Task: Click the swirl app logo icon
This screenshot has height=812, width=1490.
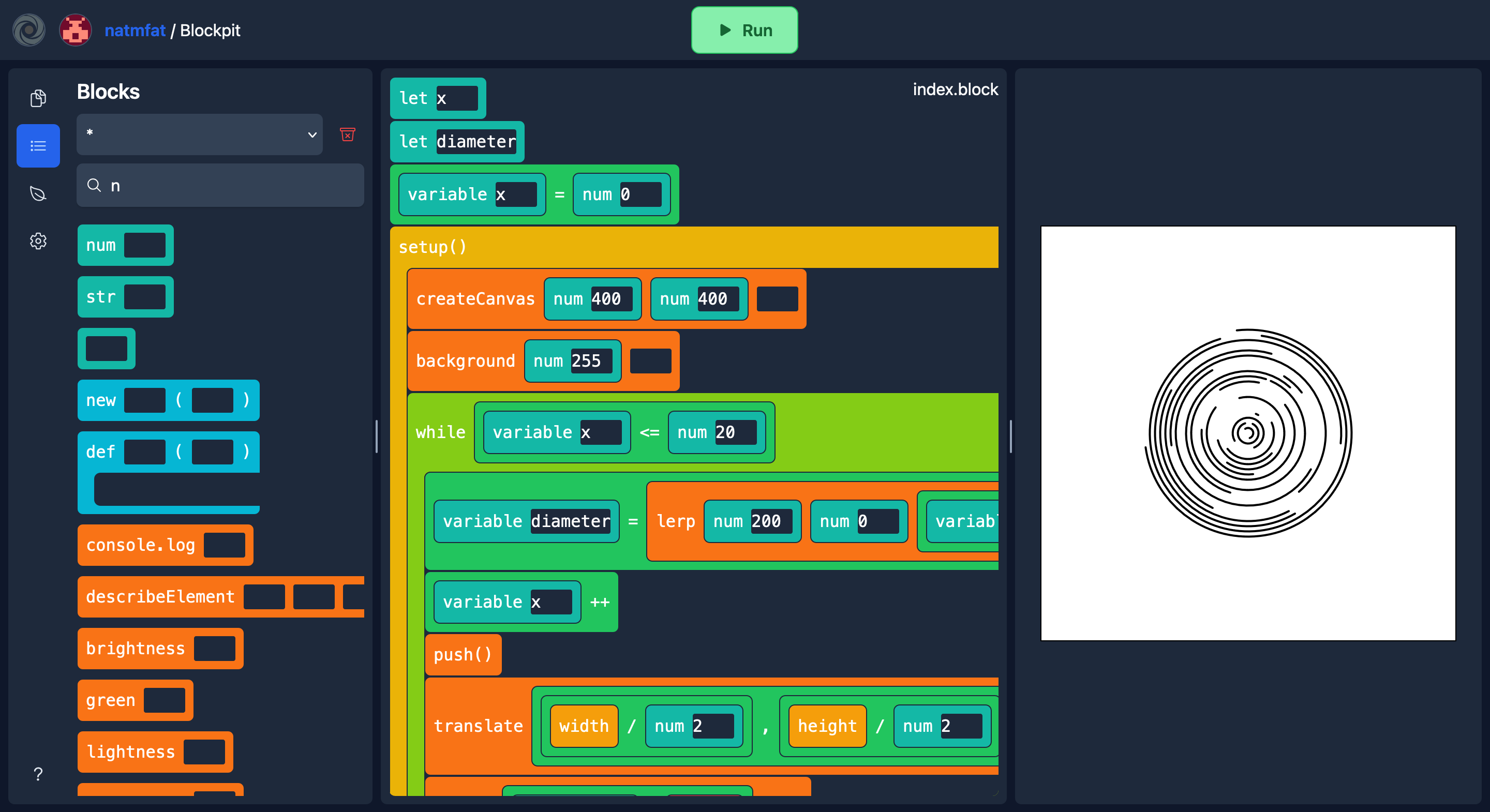Action: click(x=29, y=30)
